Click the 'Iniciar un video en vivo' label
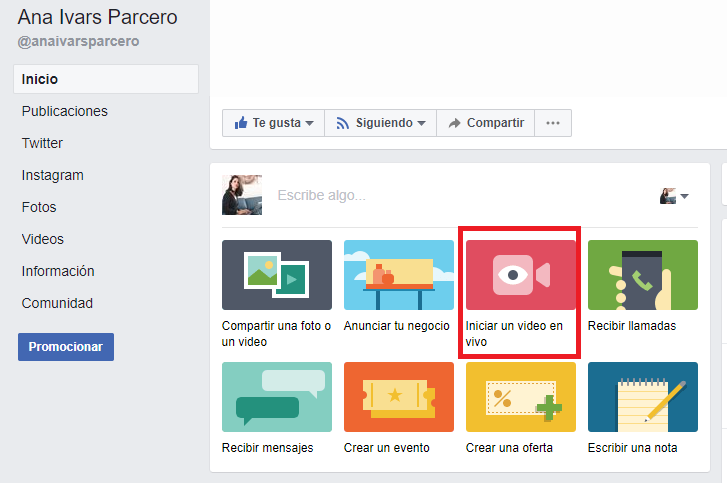The width and height of the screenshot is (727, 483). [514, 334]
